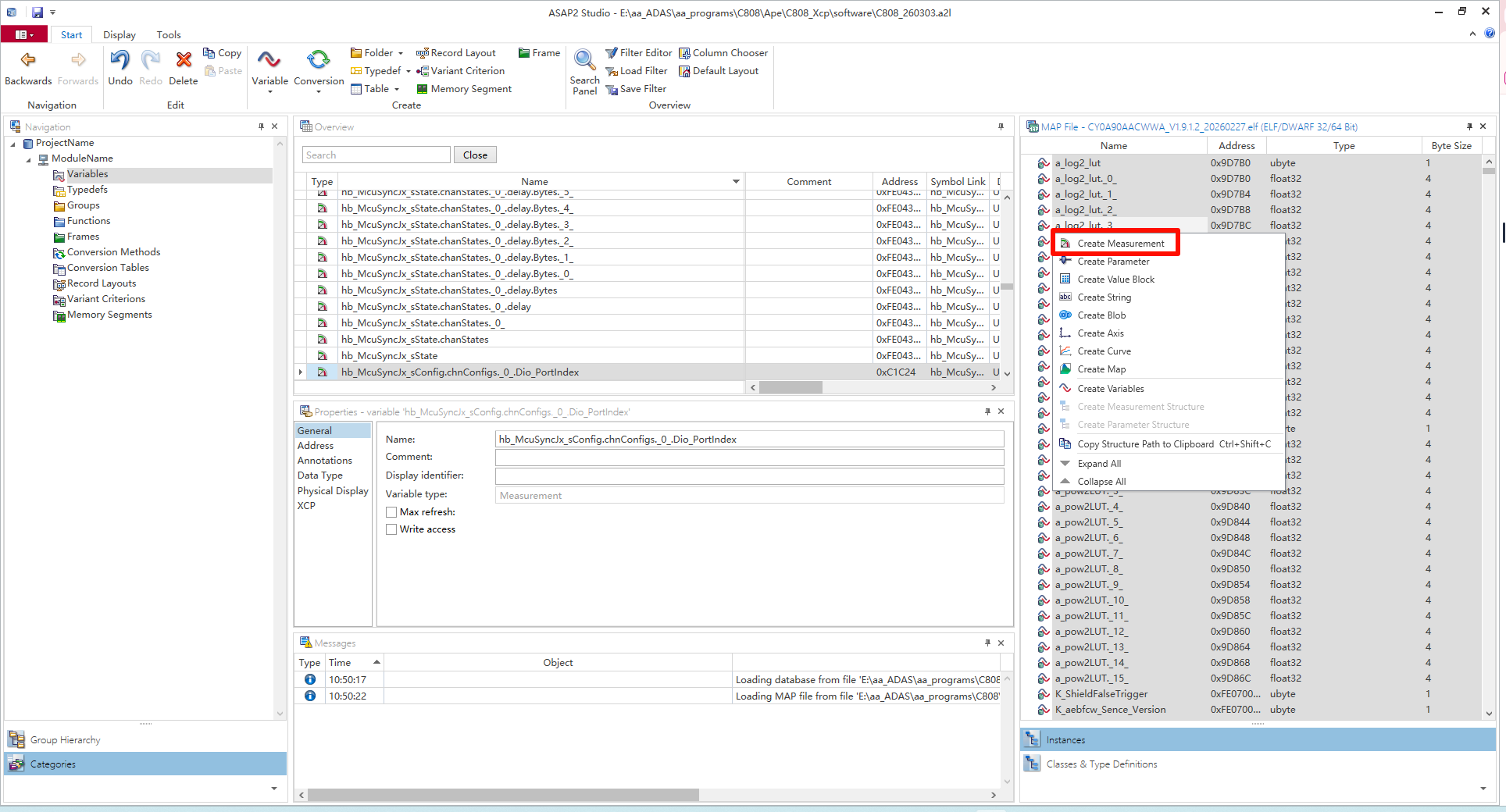
Task: Choose Create Measurement from the context menu
Action: coord(1120,244)
